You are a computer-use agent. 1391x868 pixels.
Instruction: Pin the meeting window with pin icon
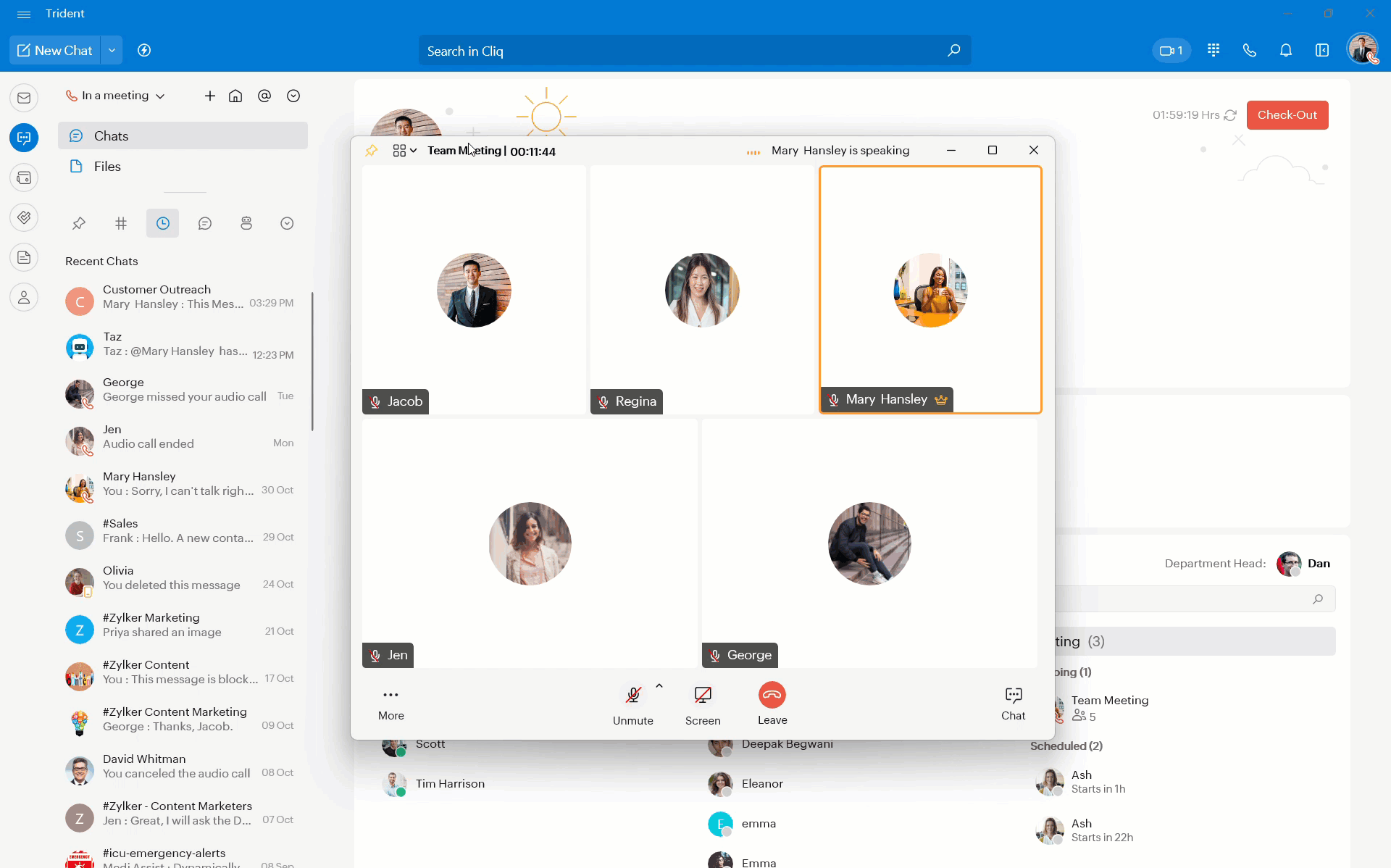pyautogui.click(x=372, y=151)
